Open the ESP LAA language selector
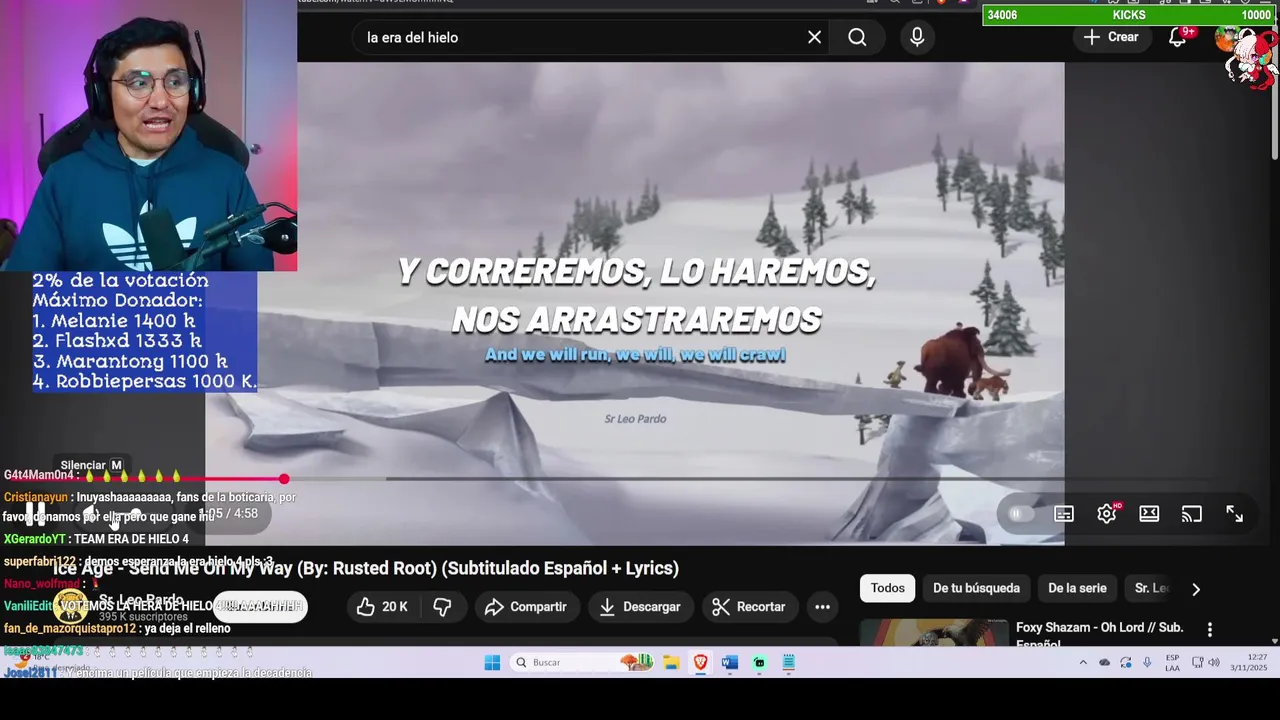This screenshot has height=720, width=1280. pyautogui.click(x=1172, y=662)
